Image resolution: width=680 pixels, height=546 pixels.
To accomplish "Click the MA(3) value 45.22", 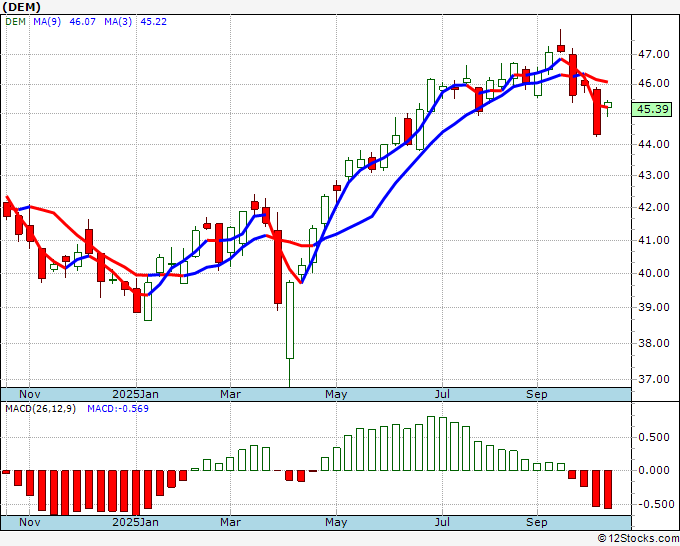I will pos(154,22).
